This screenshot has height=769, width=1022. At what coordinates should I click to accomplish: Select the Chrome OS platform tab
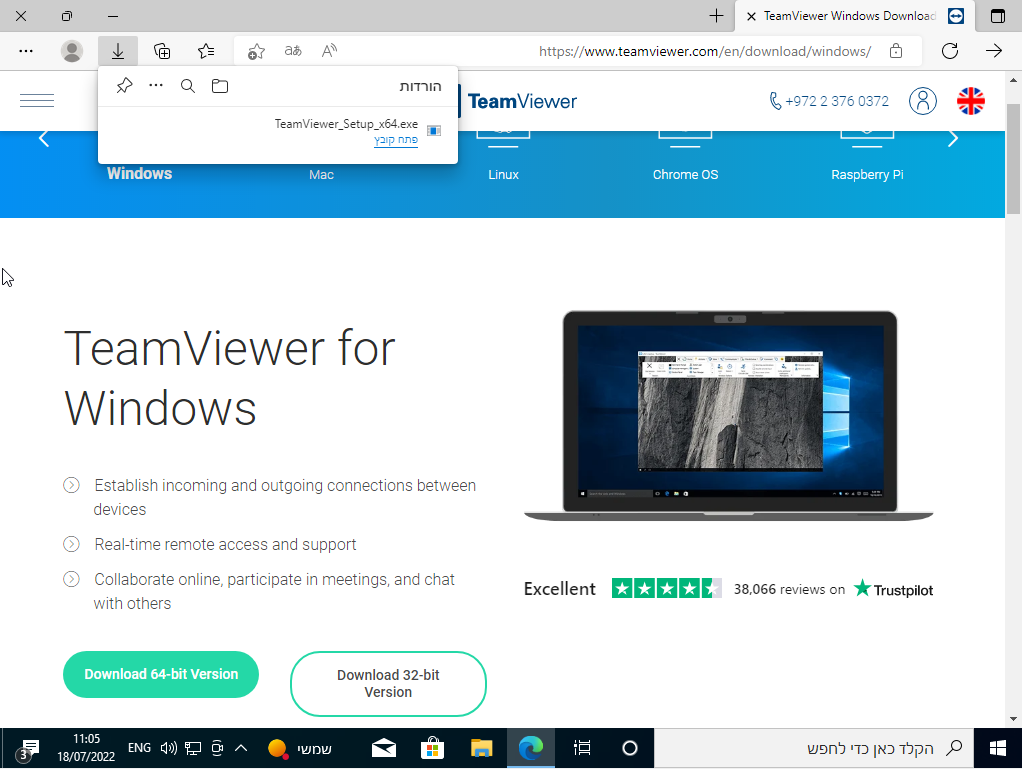[x=686, y=175]
